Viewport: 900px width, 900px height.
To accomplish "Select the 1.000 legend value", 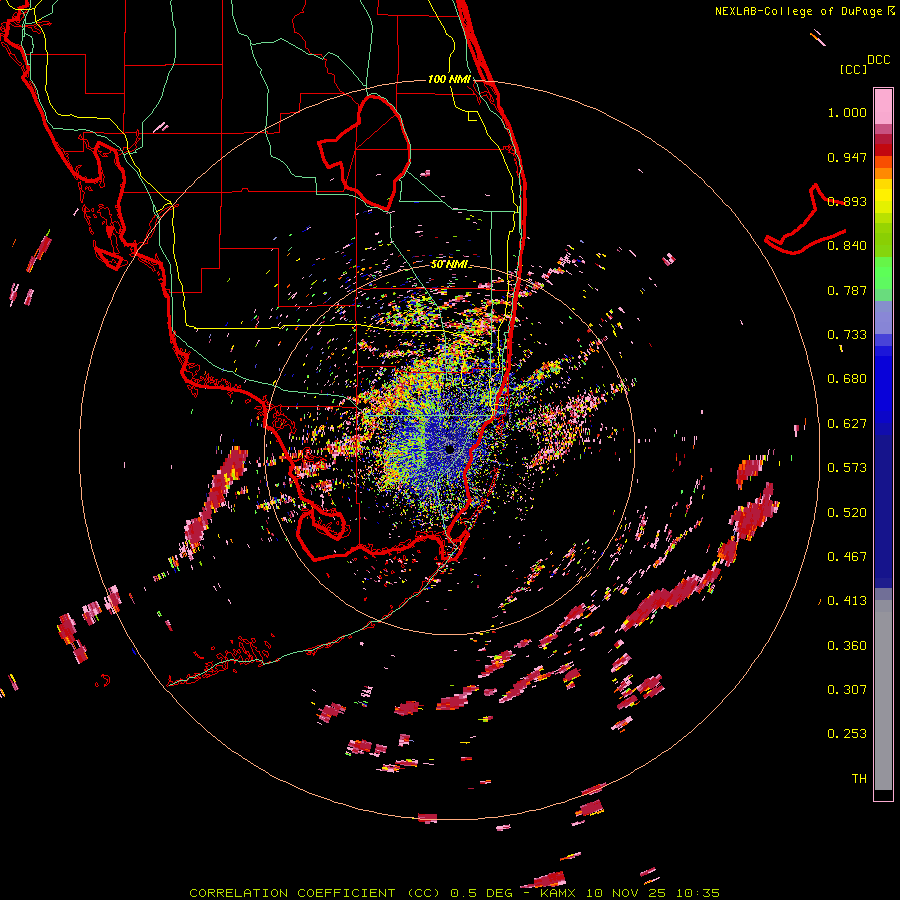I will 847,112.
